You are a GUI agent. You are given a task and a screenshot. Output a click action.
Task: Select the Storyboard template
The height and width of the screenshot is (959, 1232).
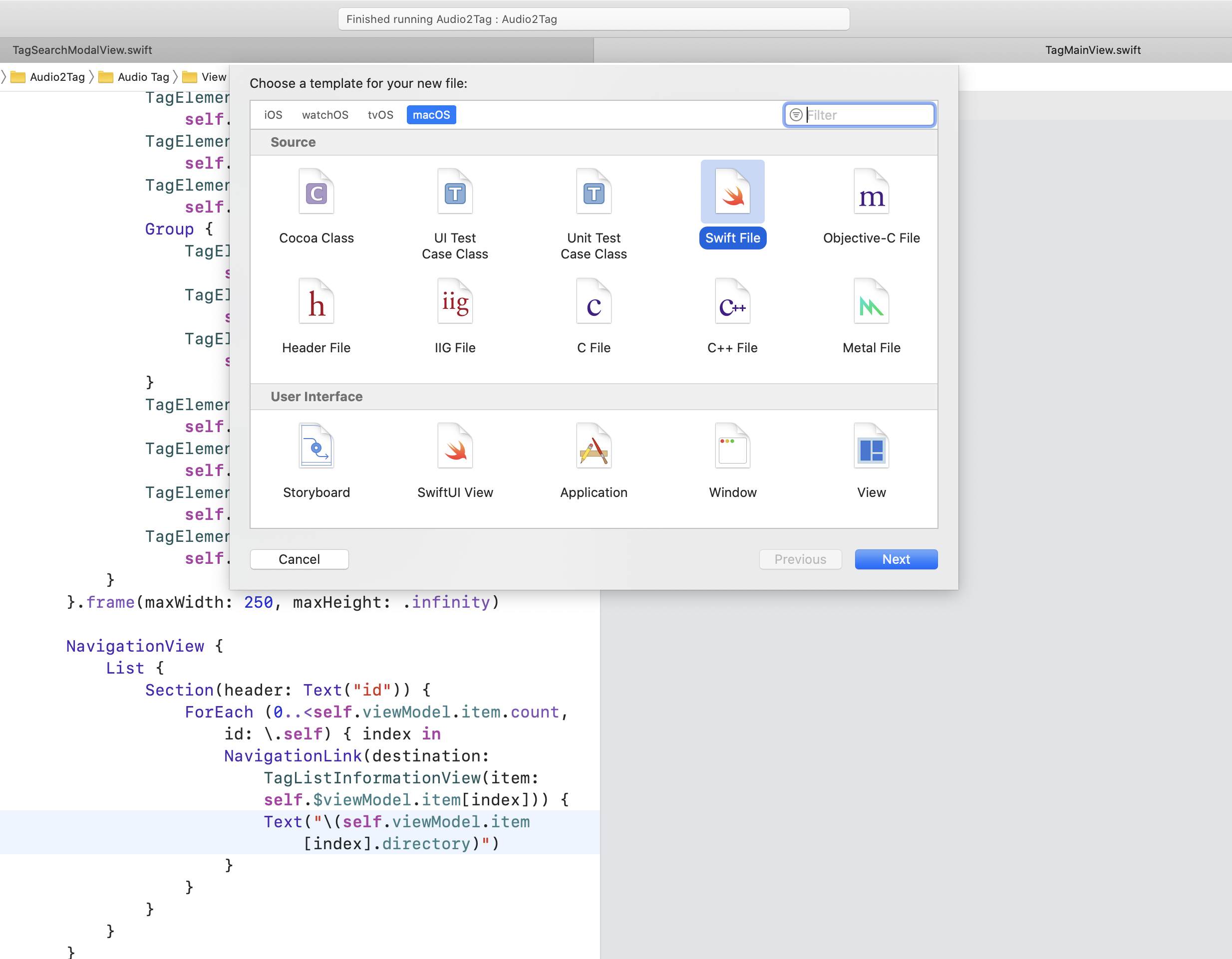pyautogui.click(x=316, y=446)
